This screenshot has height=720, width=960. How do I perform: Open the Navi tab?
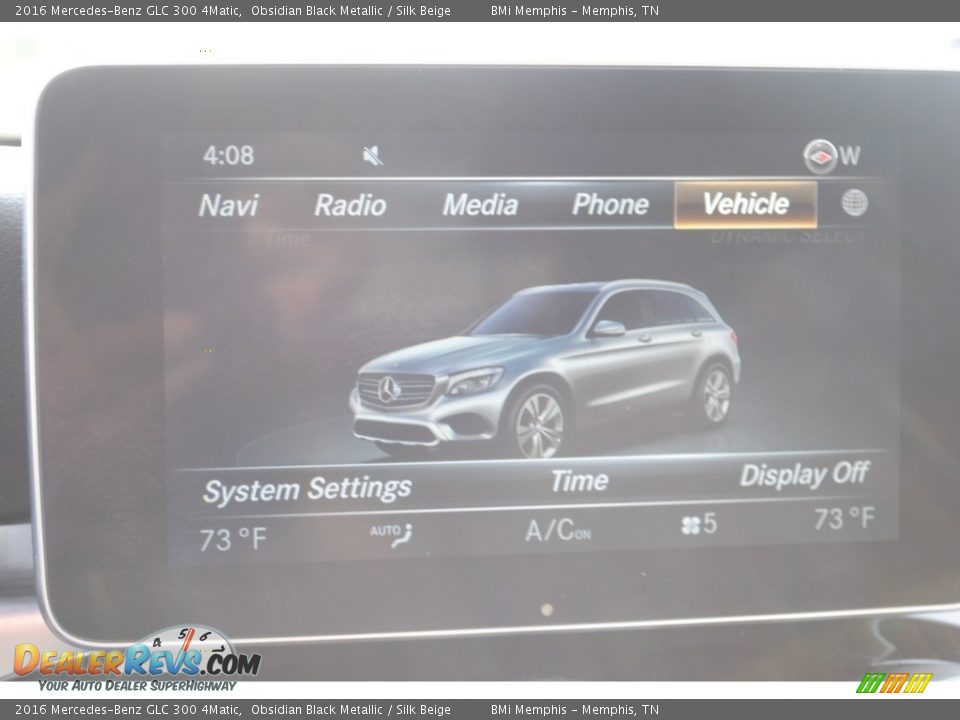pyautogui.click(x=228, y=205)
